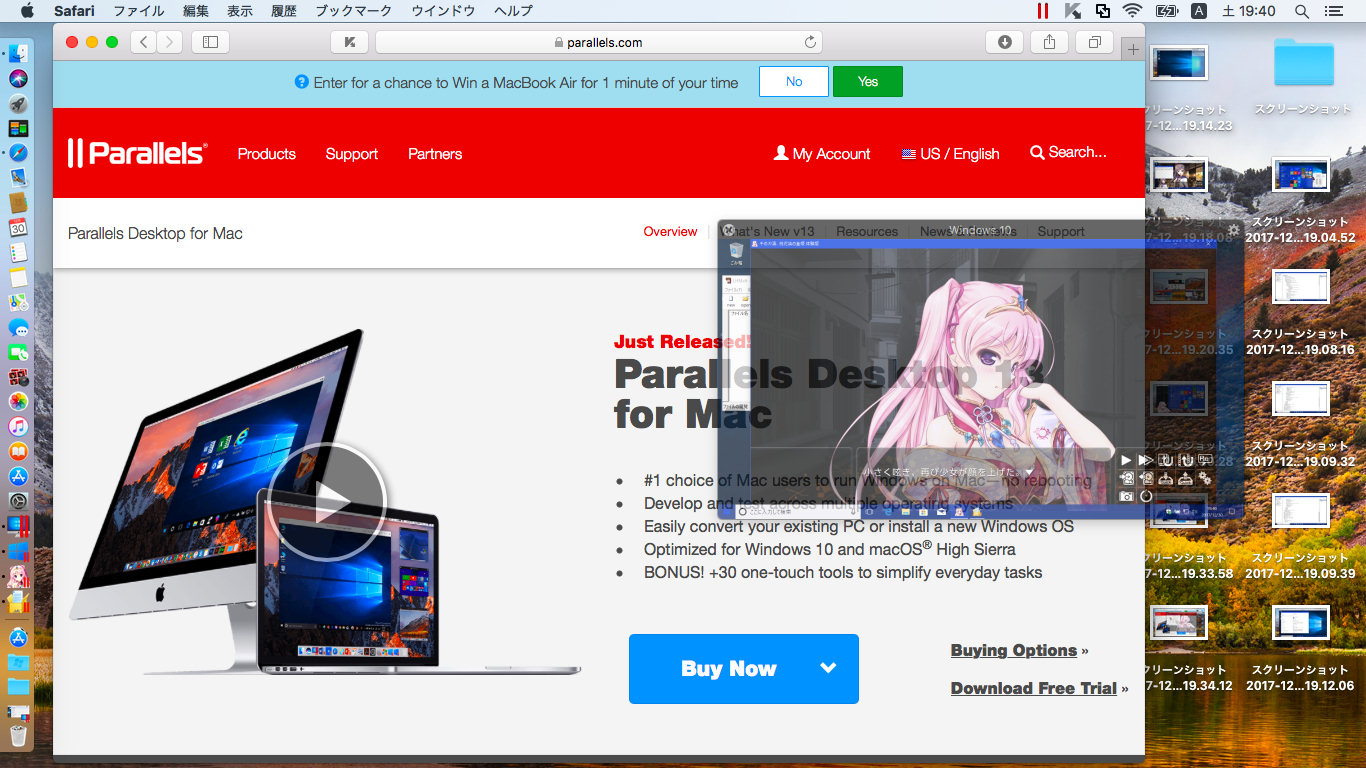This screenshot has height=768, width=1366.
Task: Open Mission Control from the Dock
Action: 18,129
